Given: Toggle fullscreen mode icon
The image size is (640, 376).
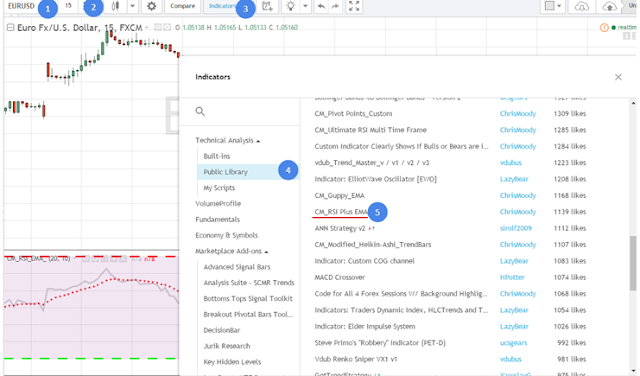Looking at the screenshot, I should click(x=354, y=6).
